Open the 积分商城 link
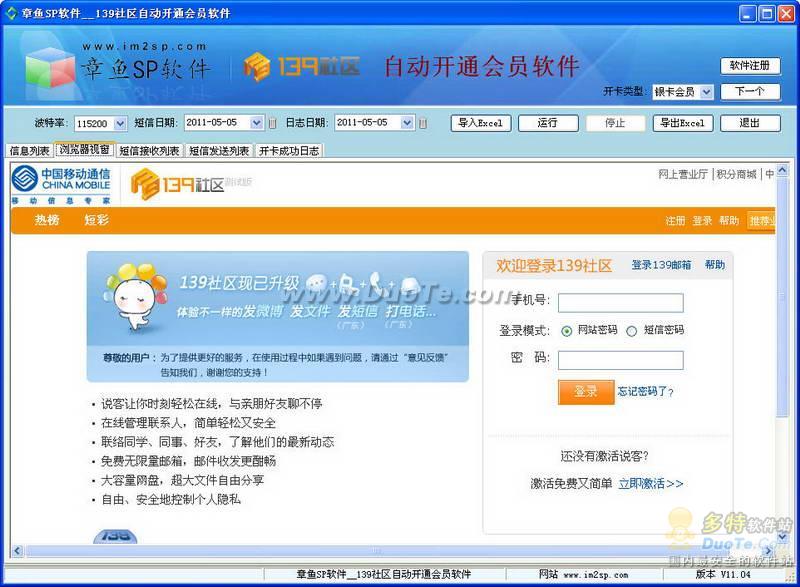The height and width of the screenshot is (587, 800). (736, 174)
